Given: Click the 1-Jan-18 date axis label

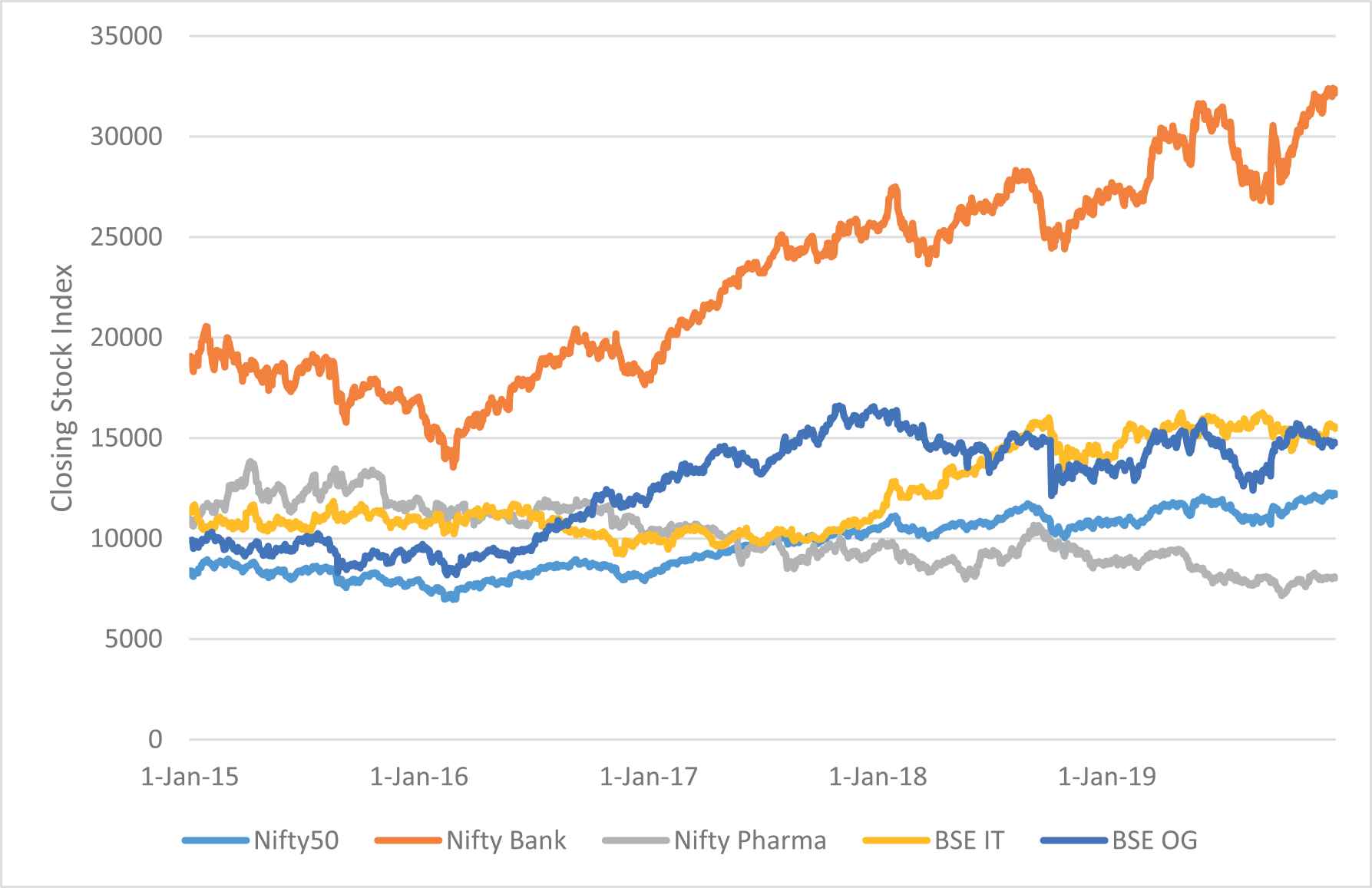Looking at the screenshot, I should click(x=878, y=777).
